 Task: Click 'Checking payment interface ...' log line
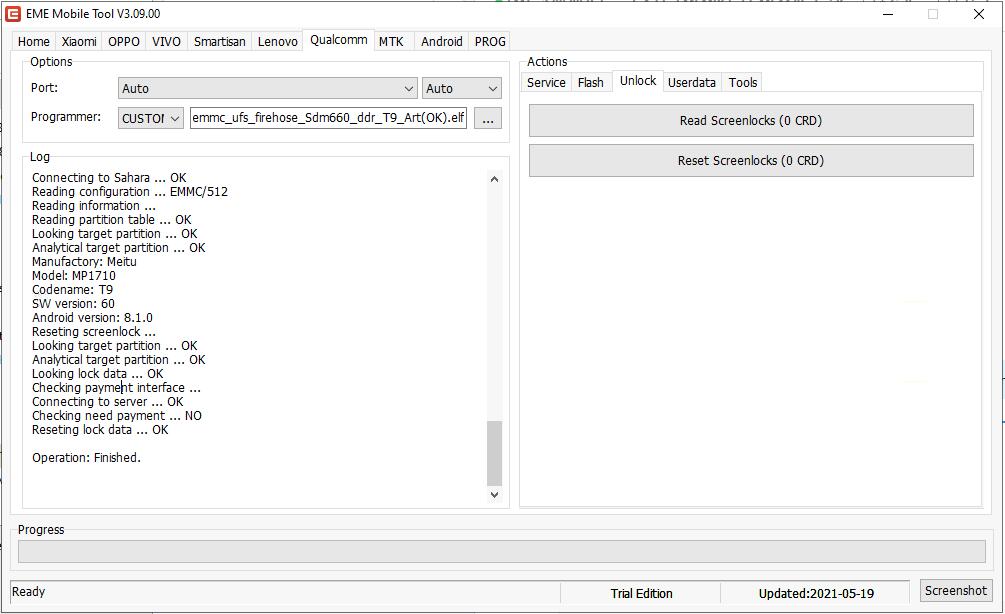[116, 388]
